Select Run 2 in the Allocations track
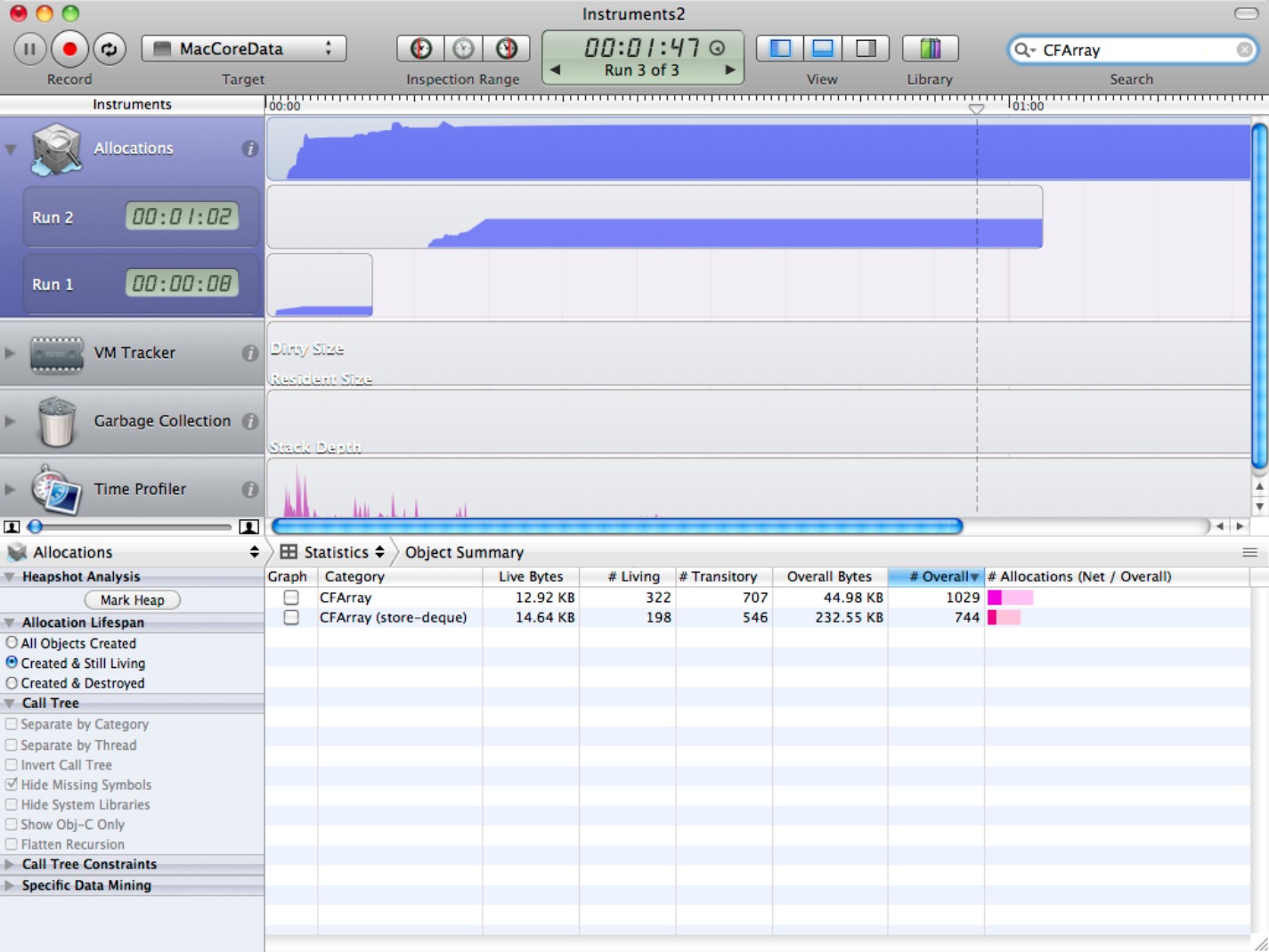Screen dimensions: 1269x952 point(142,216)
